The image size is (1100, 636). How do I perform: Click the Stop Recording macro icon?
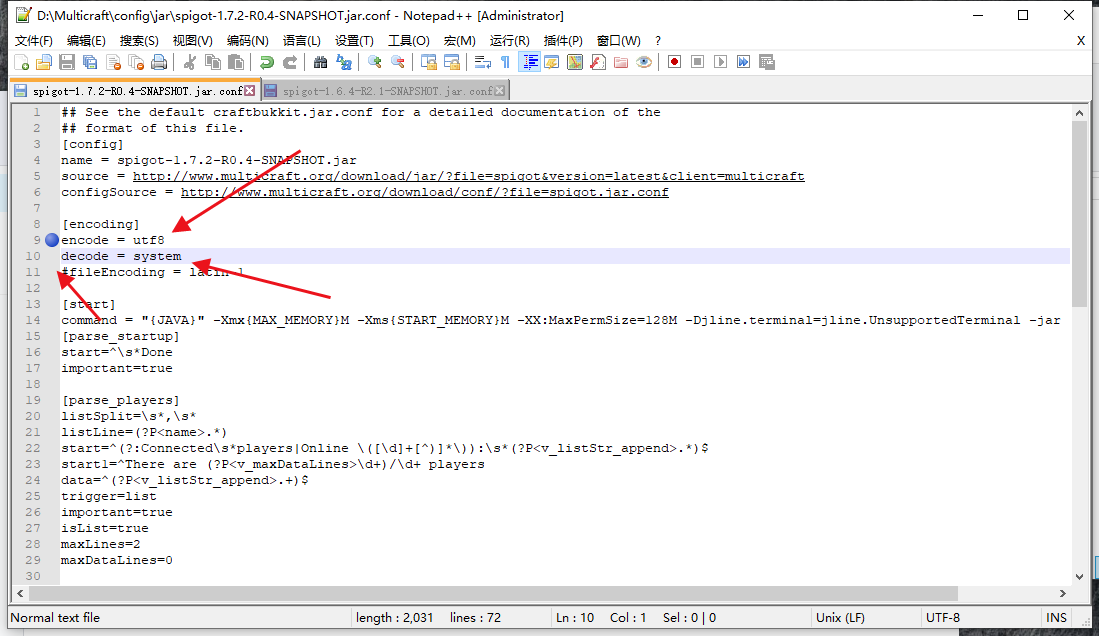click(x=697, y=62)
